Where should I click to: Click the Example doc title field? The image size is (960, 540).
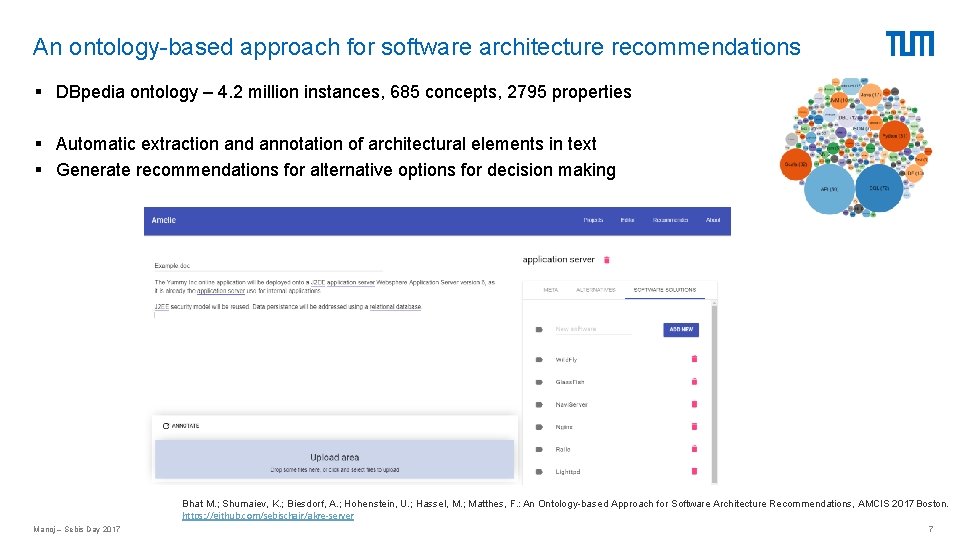(x=268, y=266)
